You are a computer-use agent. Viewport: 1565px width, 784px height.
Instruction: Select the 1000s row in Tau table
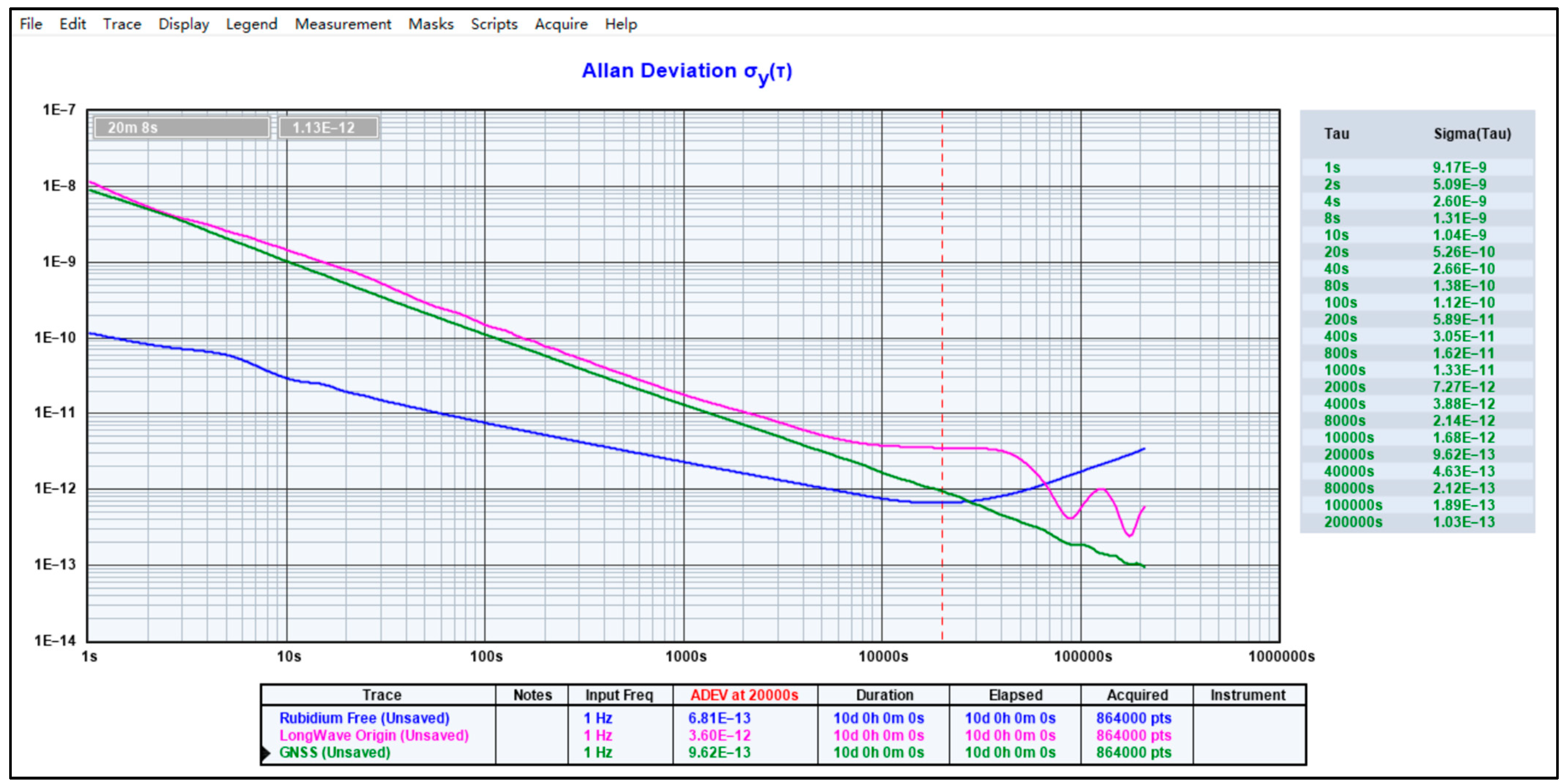coord(1345,370)
